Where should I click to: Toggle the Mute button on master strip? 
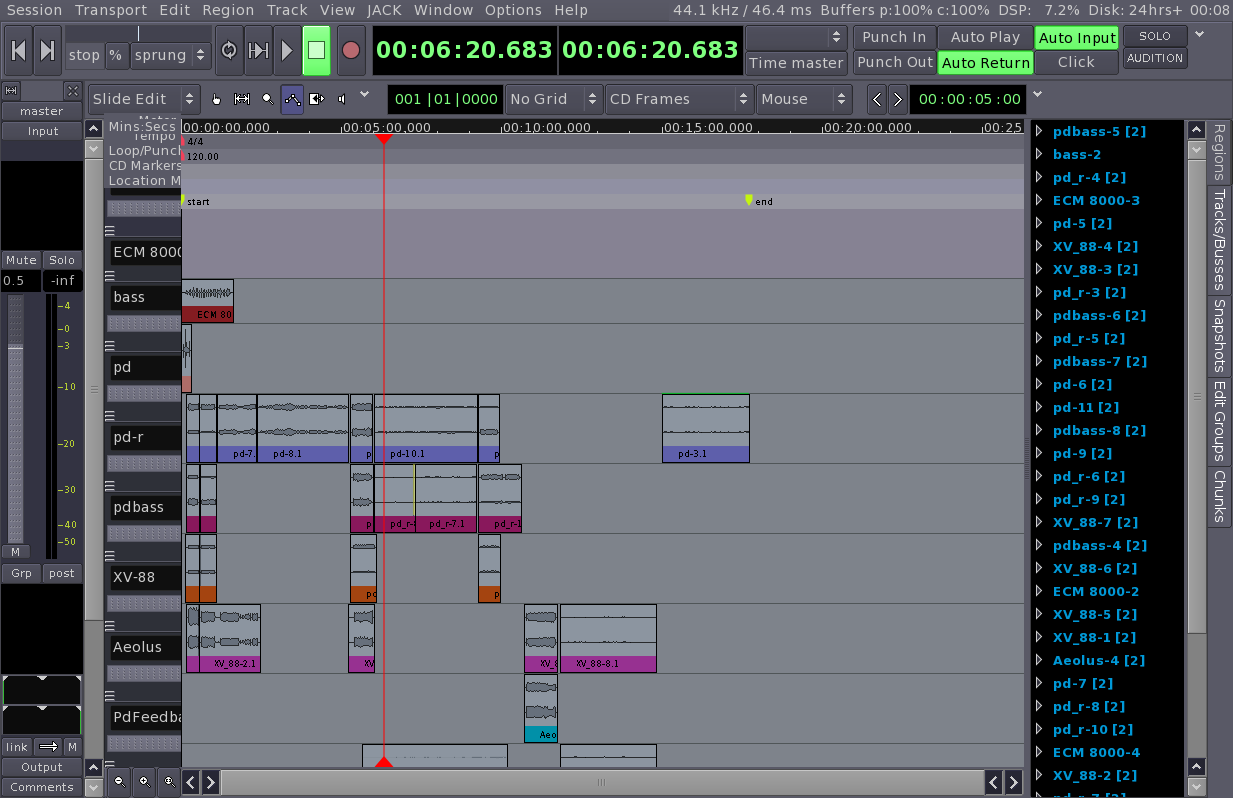(20, 260)
